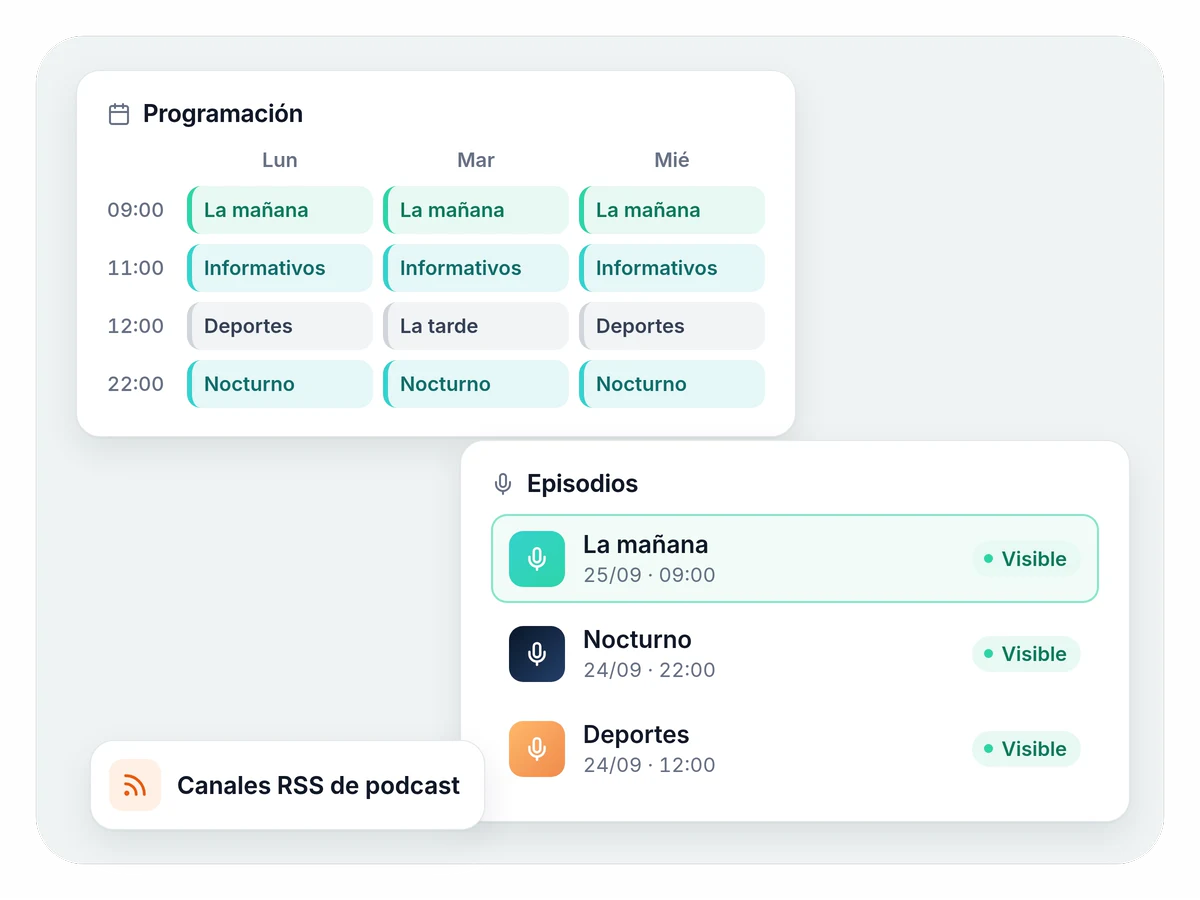Click the 12:00 time label in schedule

136,326
